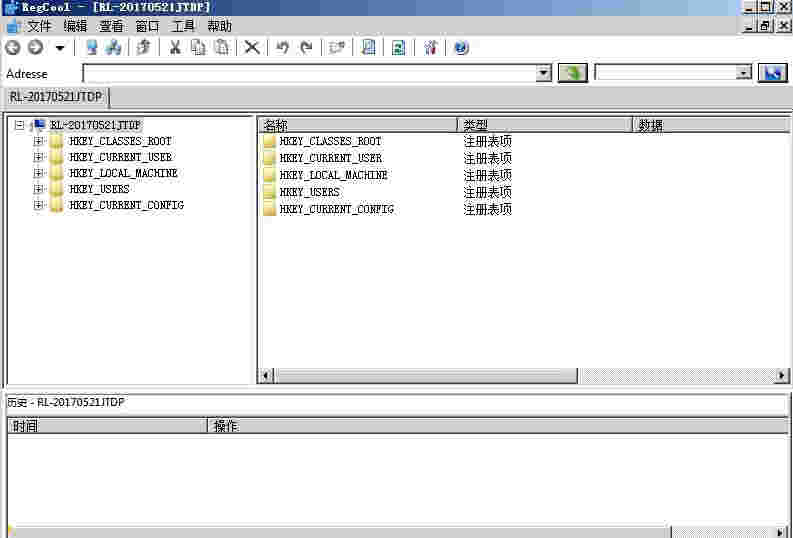
Task: Select HKEY_CURRENT_CONFIG tree item
Action: pyautogui.click(x=126, y=205)
